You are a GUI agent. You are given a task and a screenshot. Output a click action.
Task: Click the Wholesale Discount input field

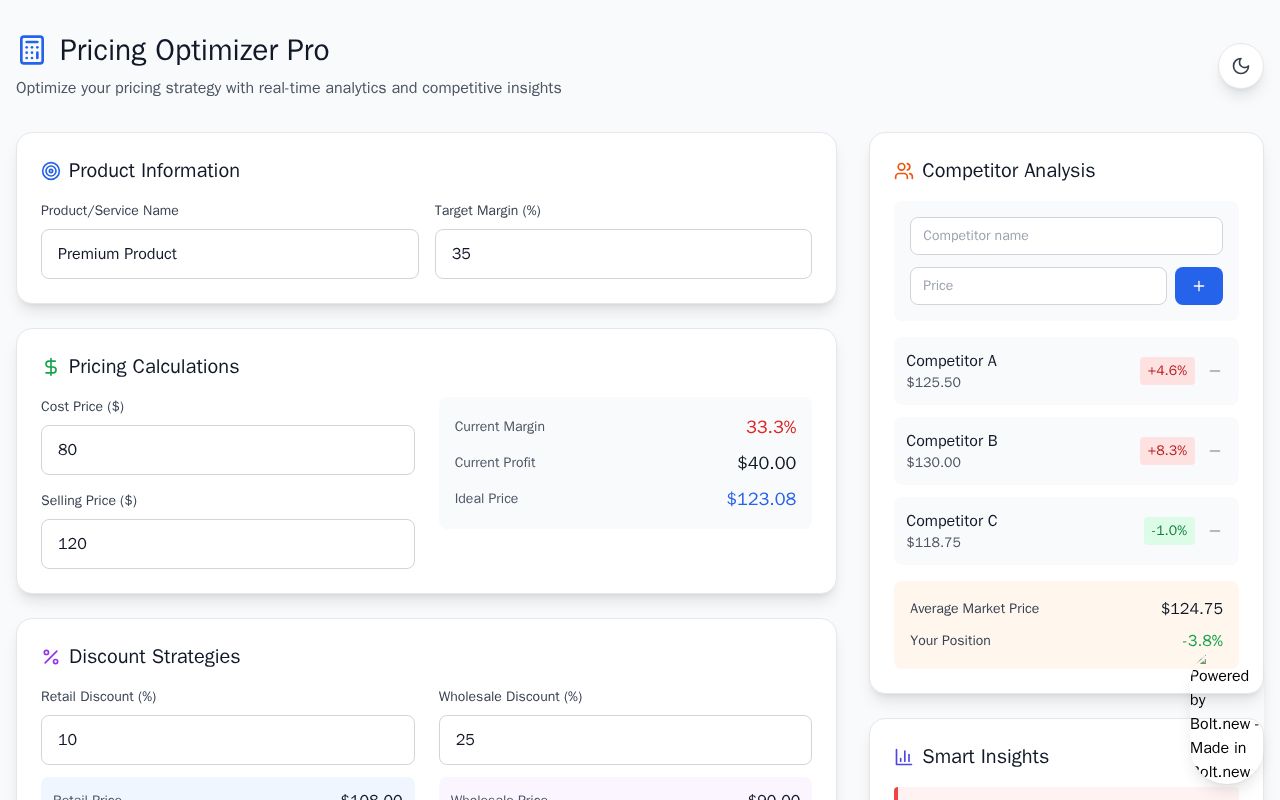625,740
